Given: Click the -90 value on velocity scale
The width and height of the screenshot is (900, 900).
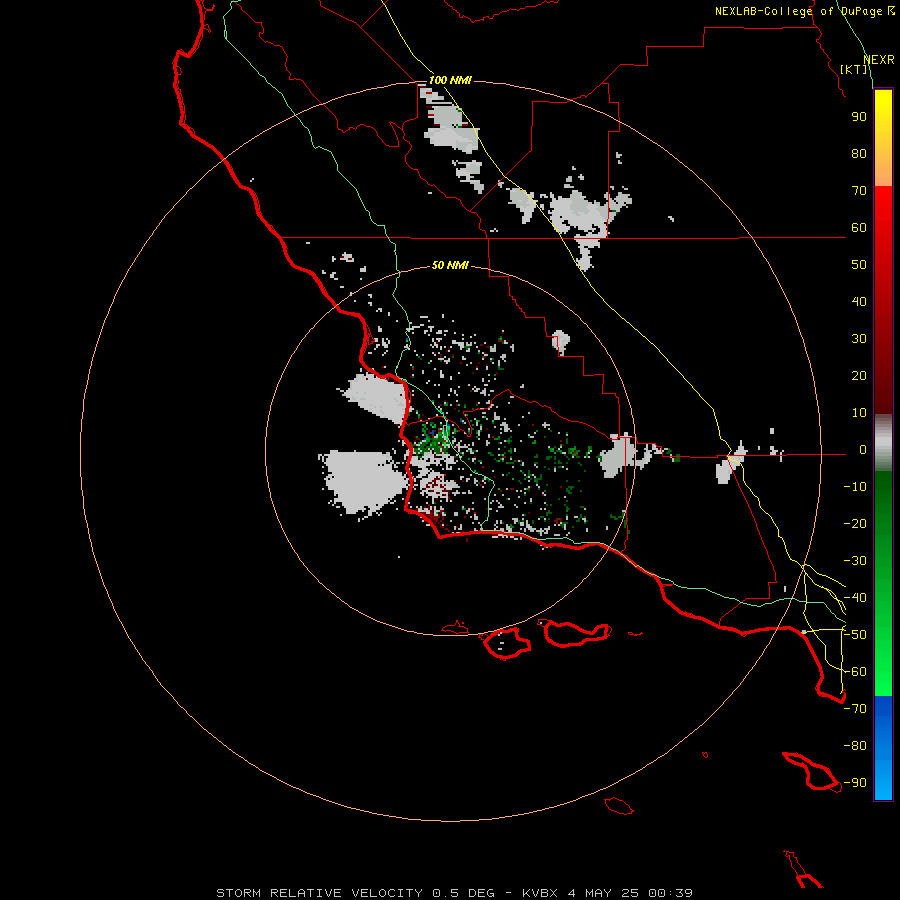Looking at the screenshot, I should pyautogui.click(x=855, y=783).
